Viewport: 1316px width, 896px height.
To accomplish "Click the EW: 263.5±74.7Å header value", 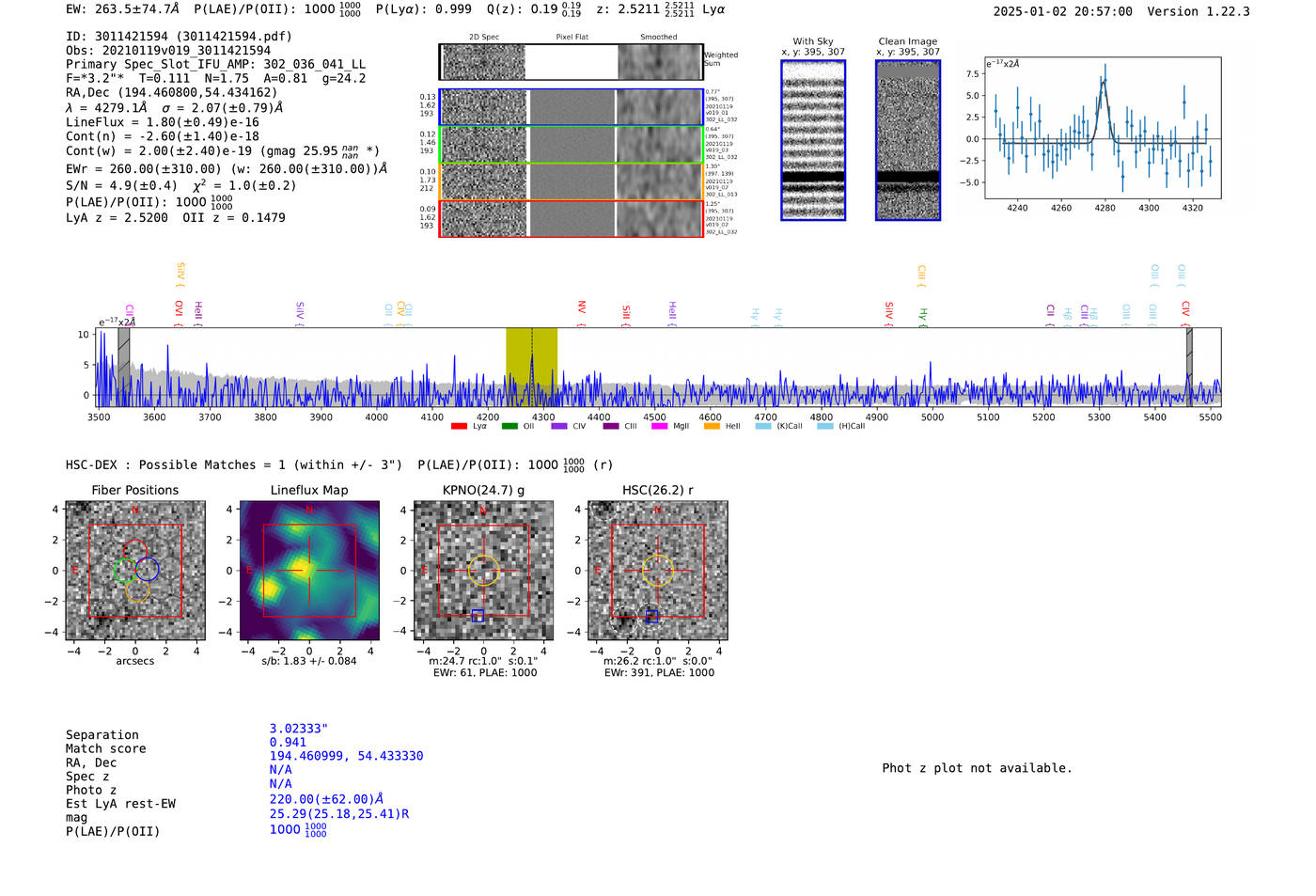I will 122,9.
